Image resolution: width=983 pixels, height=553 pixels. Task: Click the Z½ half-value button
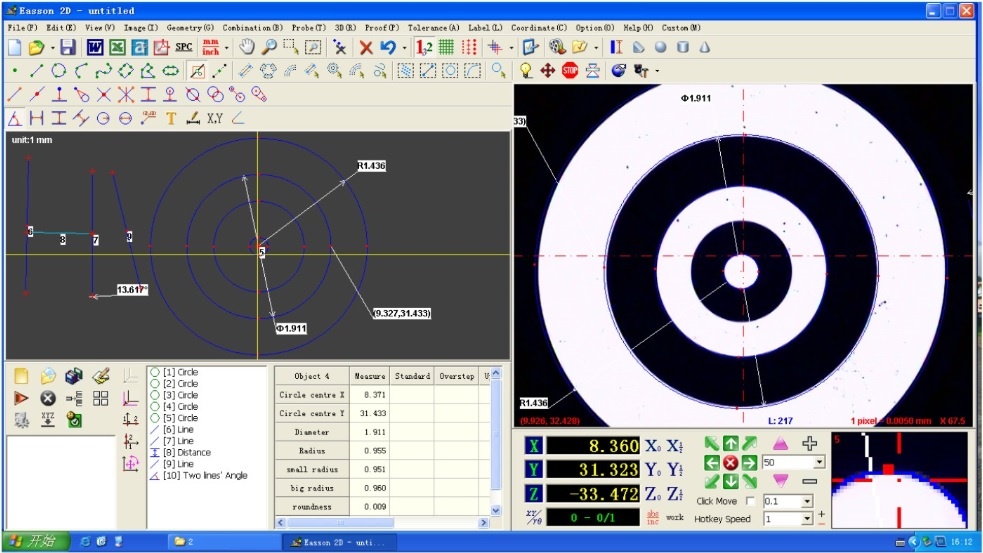coord(675,493)
